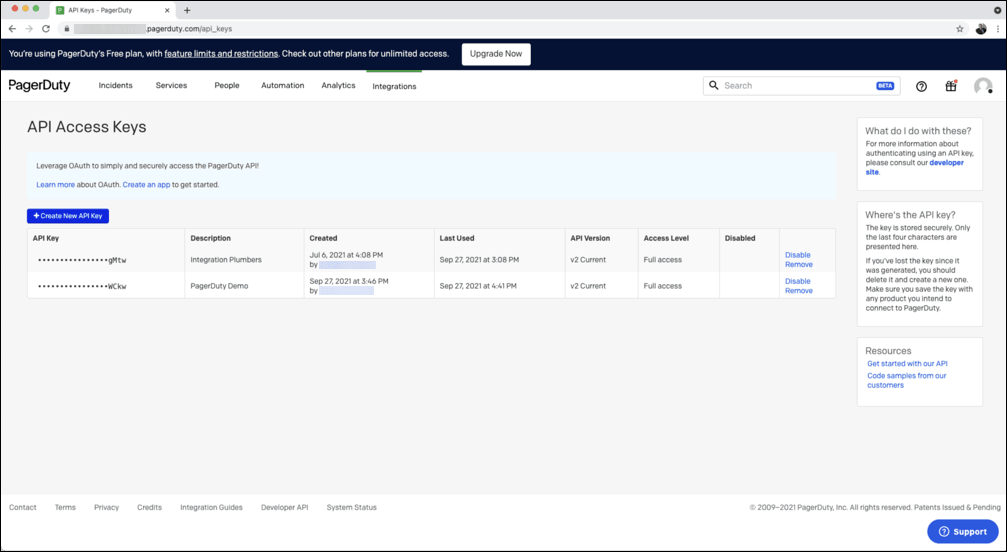Open the System Status footer link
Screen dimensions: 1007x552
coord(351,507)
